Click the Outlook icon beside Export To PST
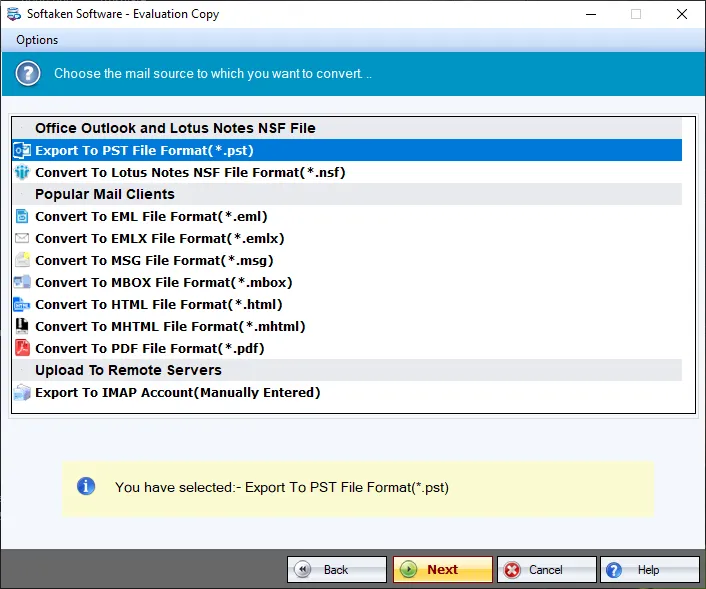 coord(22,150)
